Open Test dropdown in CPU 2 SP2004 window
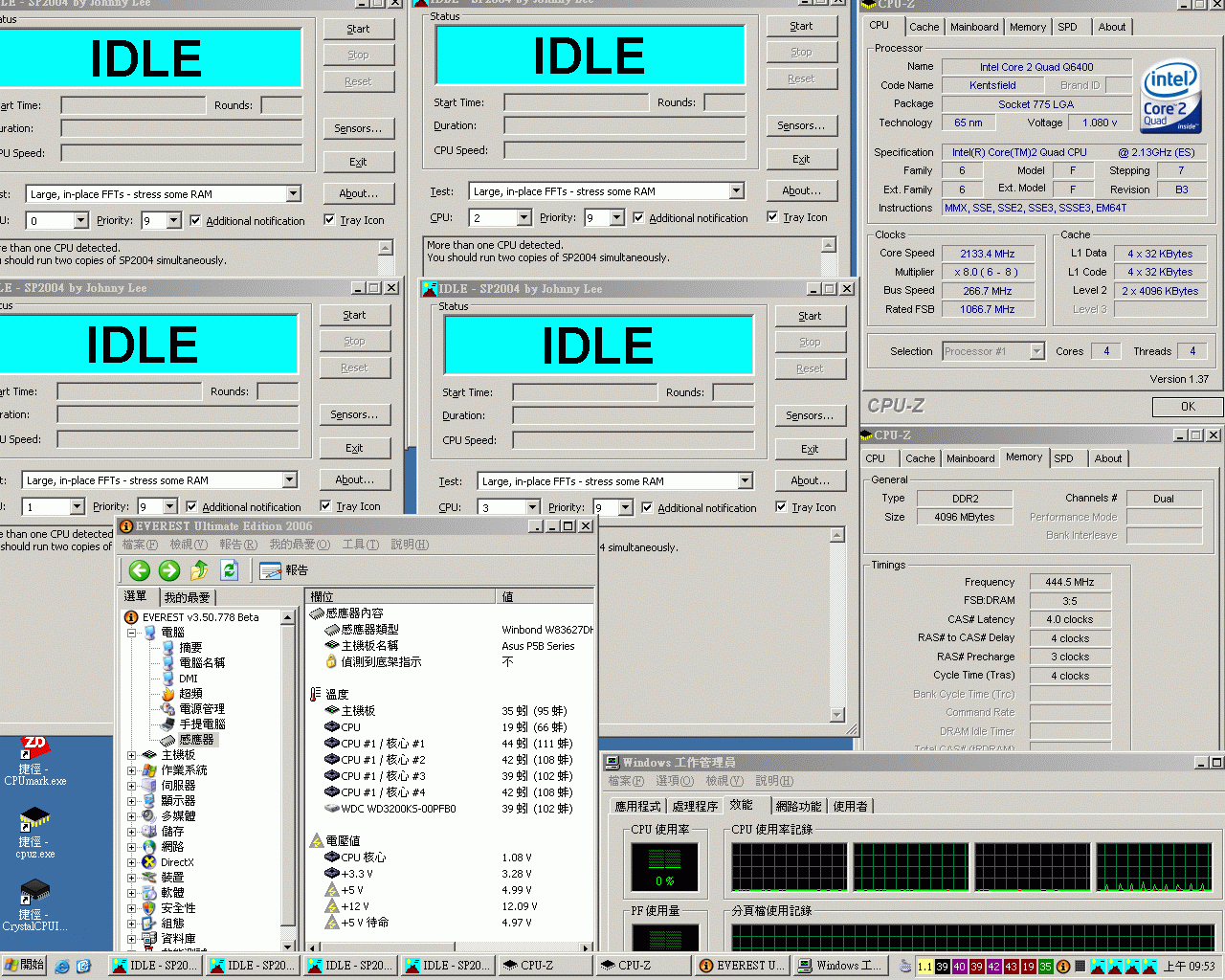Image resolution: width=1225 pixels, height=980 pixels. 736,191
